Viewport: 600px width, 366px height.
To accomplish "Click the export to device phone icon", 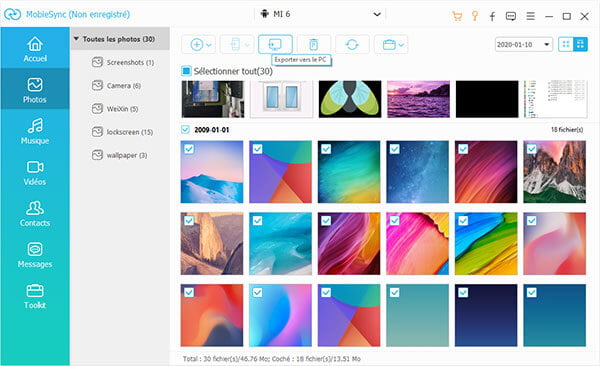I will point(235,45).
